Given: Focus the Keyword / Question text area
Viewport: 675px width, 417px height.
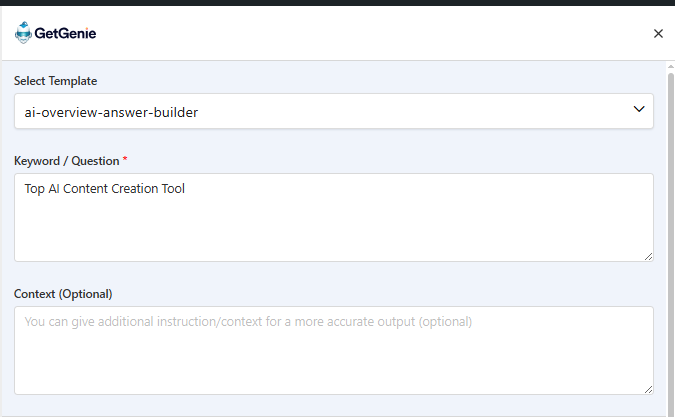Looking at the screenshot, I should 333,225.
